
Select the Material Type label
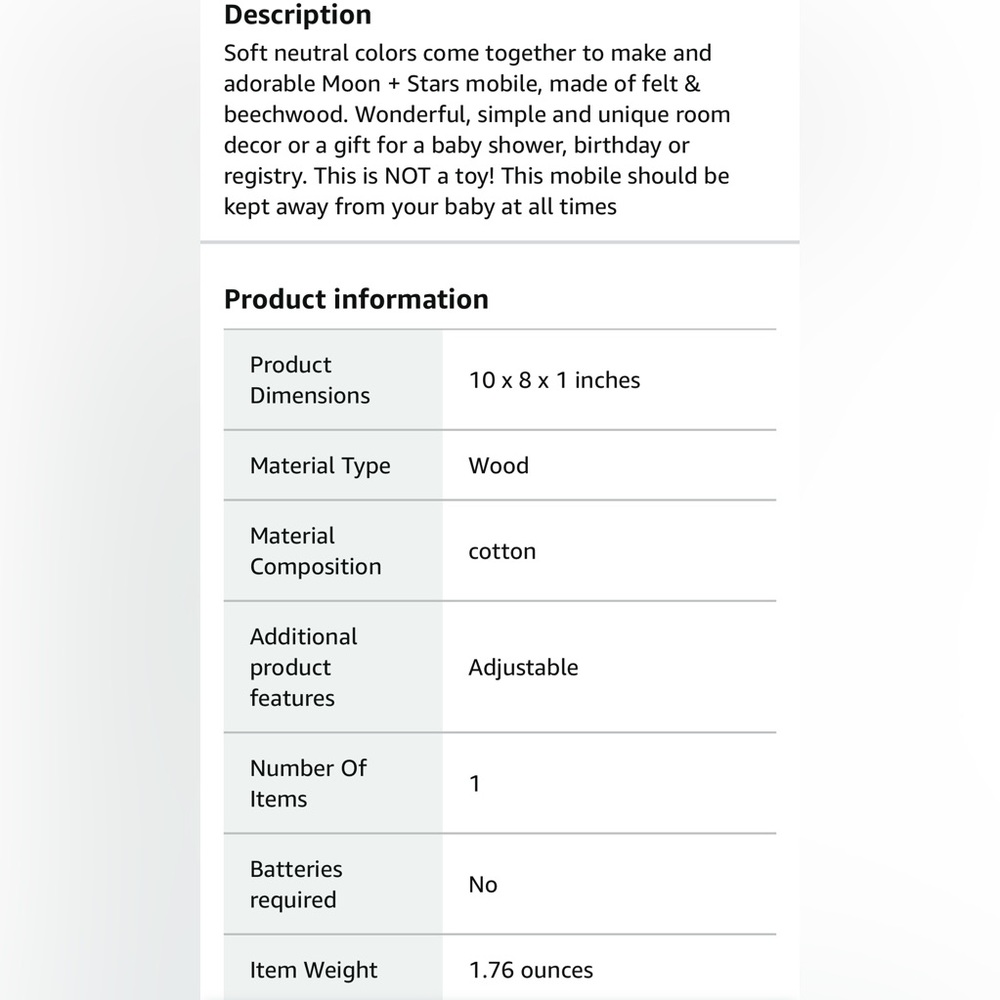(320, 466)
